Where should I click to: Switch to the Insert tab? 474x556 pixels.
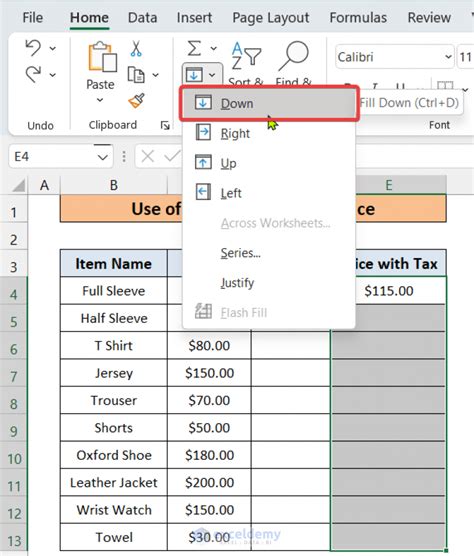pyautogui.click(x=194, y=17)
